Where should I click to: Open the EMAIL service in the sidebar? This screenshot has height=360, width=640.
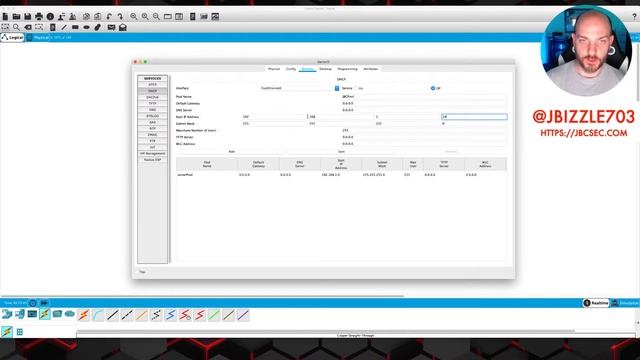[152, 135]
